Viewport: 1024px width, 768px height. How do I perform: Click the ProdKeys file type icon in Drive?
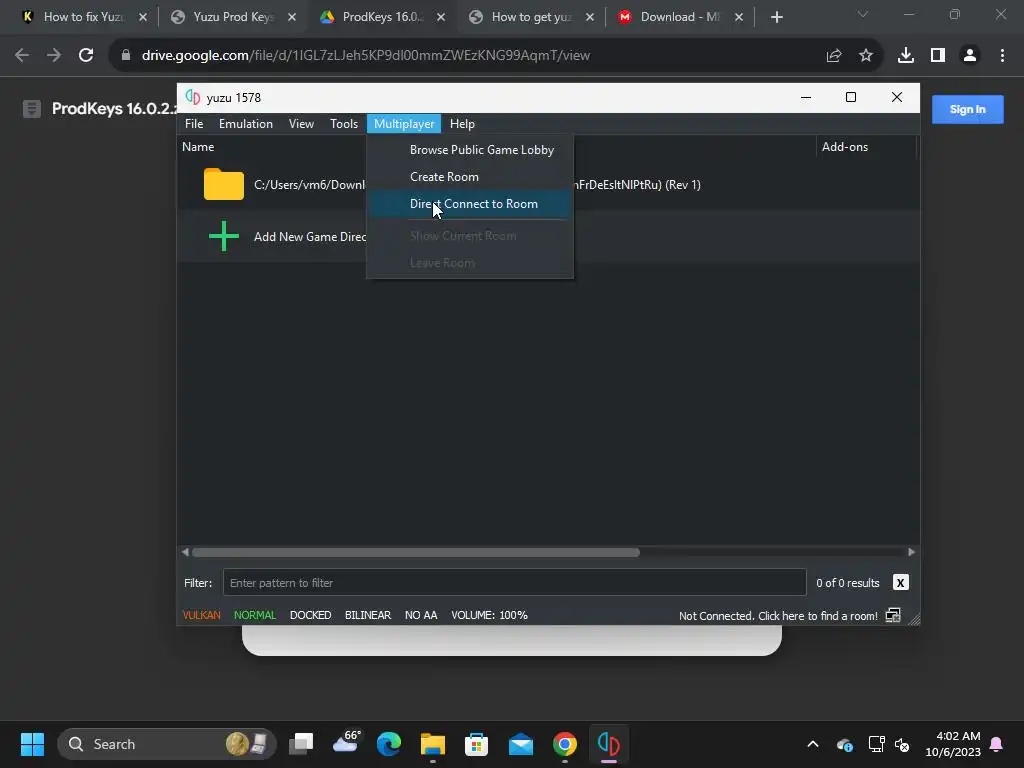(x=31, y=109)
